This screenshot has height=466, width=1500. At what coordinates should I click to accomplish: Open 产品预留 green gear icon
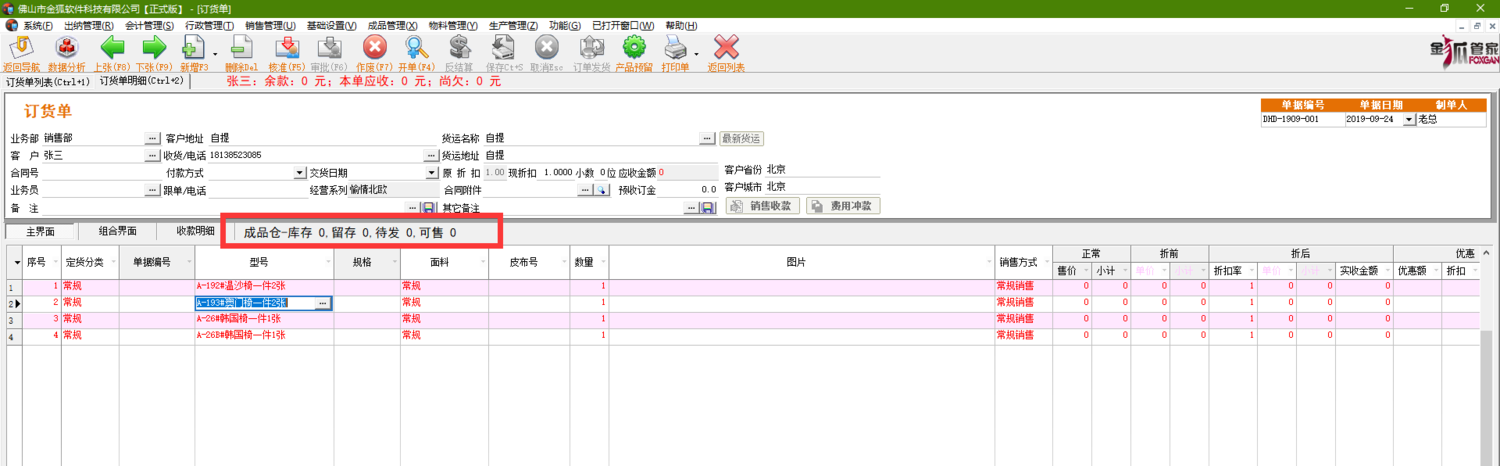pyautogui.click(x=634, y=48)
